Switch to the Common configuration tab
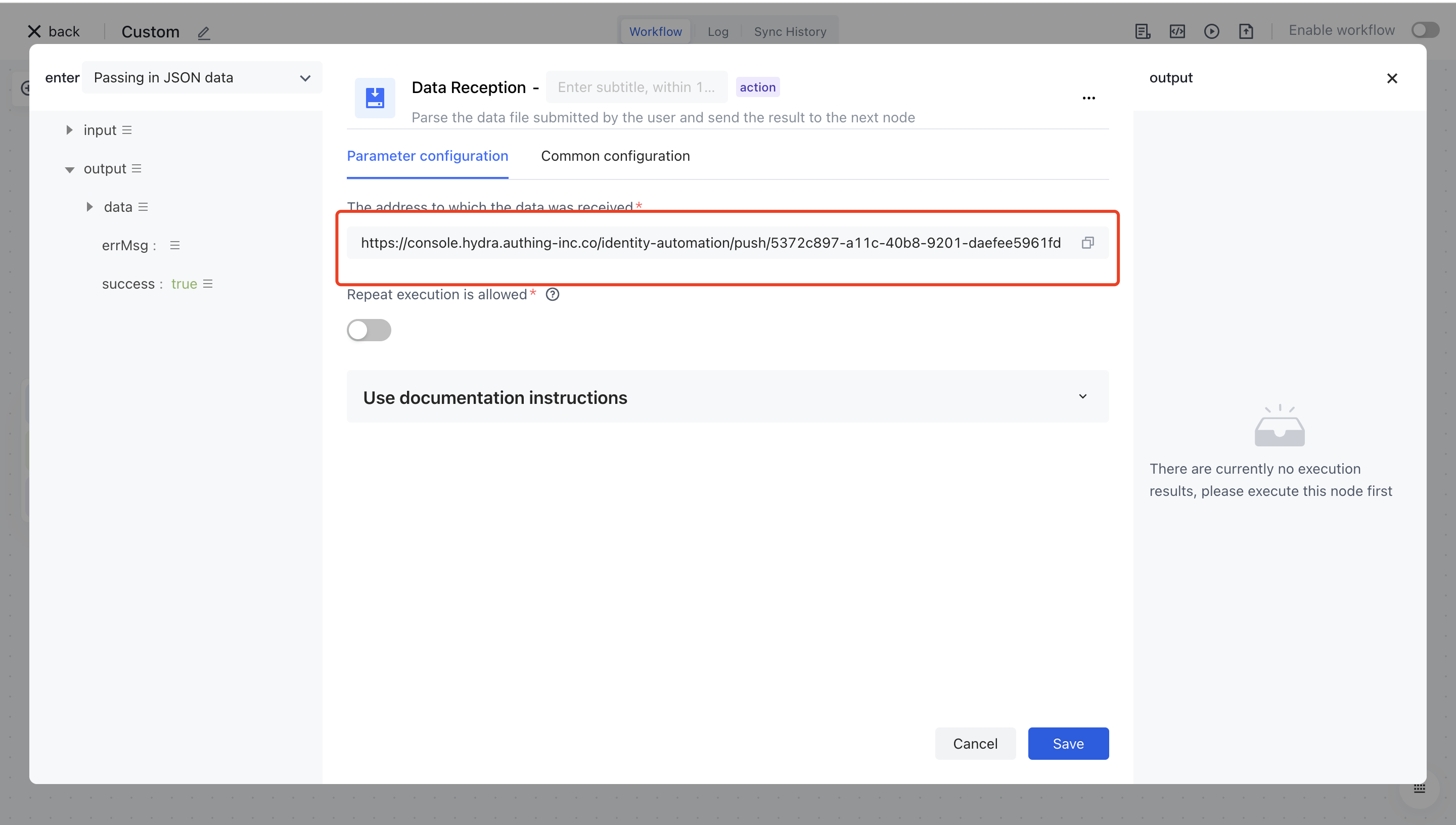 (615, 156)
